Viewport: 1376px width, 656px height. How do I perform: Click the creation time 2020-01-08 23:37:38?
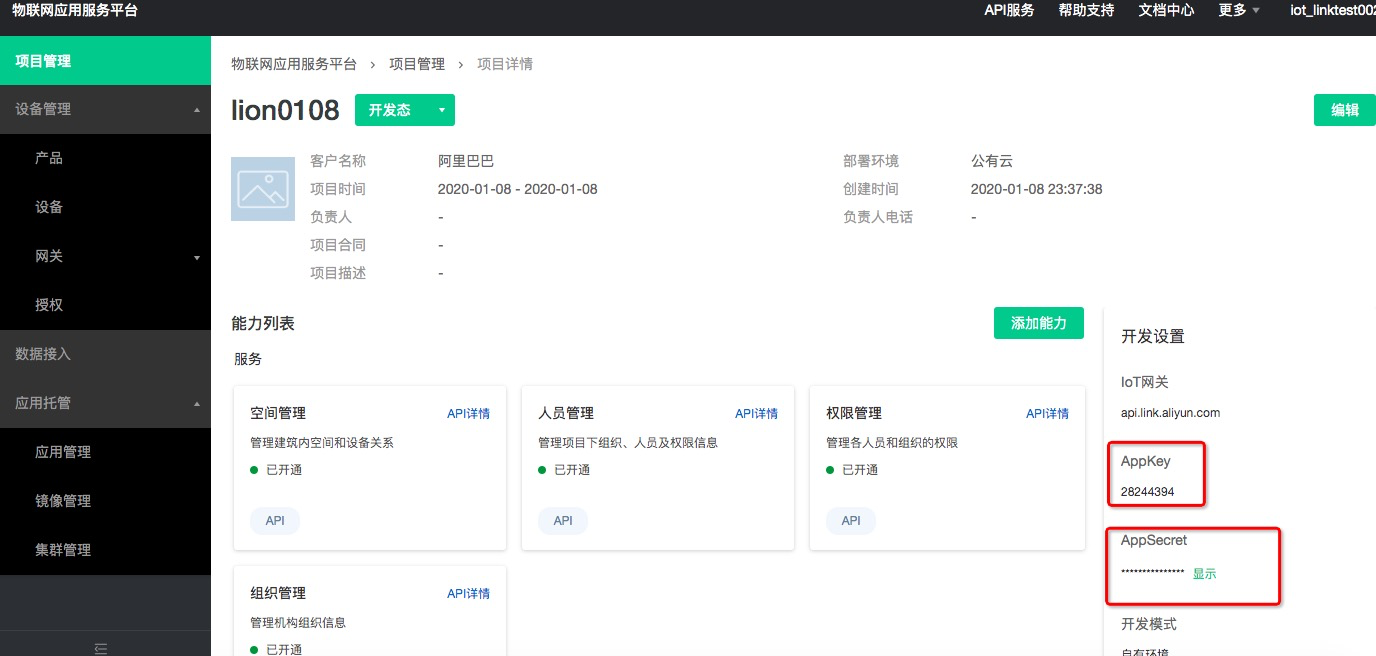point(1037,189)
